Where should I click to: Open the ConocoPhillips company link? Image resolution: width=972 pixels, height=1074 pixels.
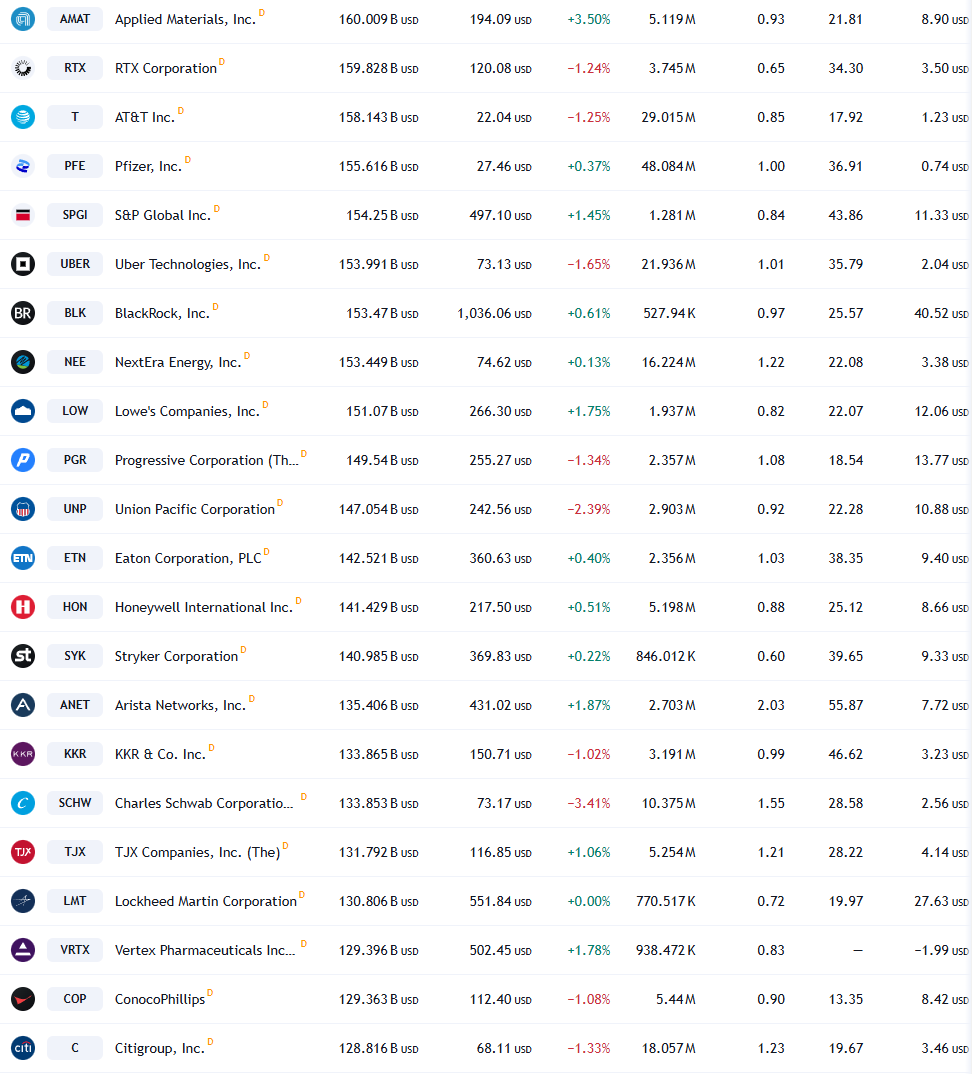160,999
